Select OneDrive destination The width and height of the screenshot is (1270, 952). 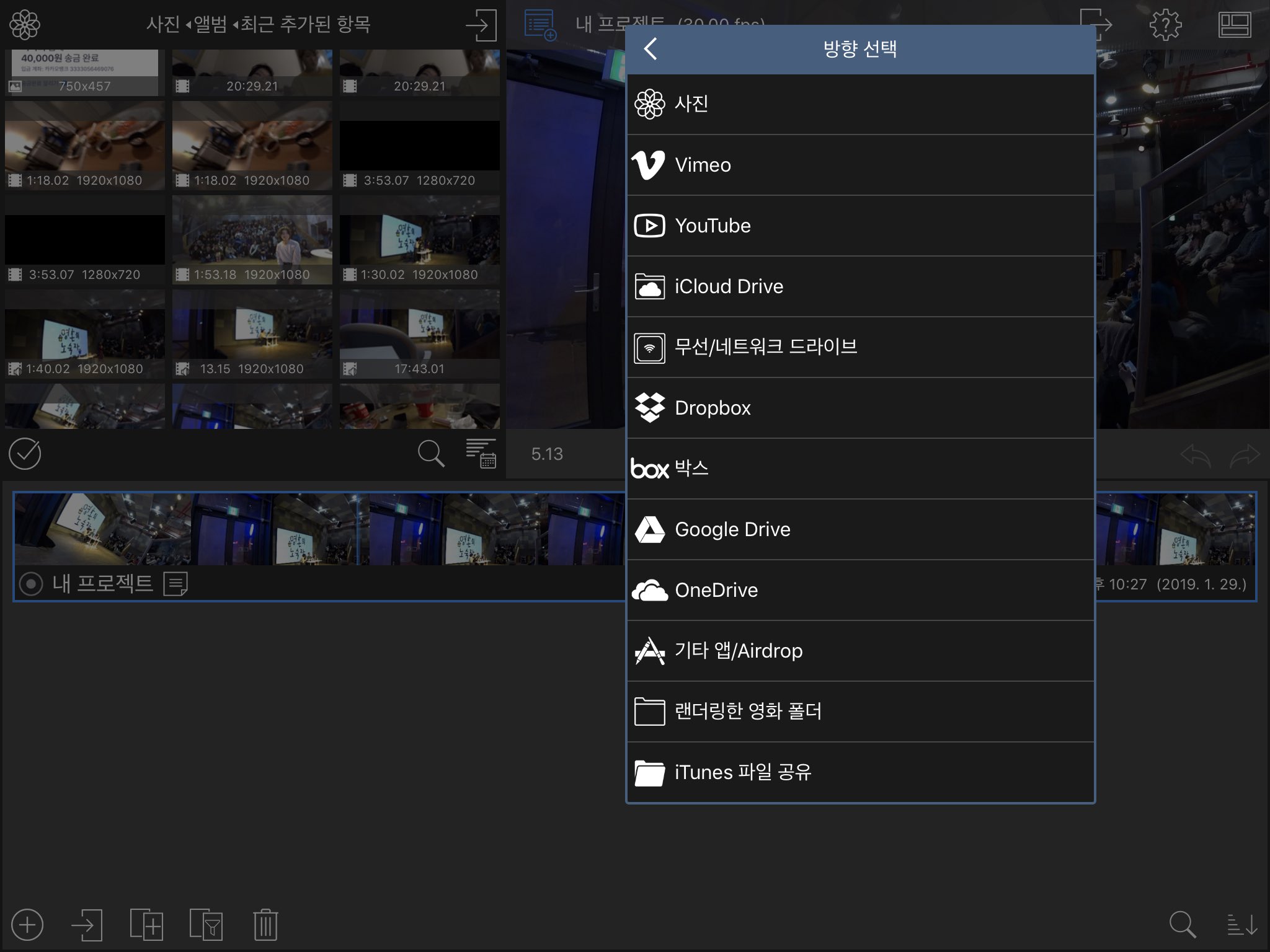point(860,590)
